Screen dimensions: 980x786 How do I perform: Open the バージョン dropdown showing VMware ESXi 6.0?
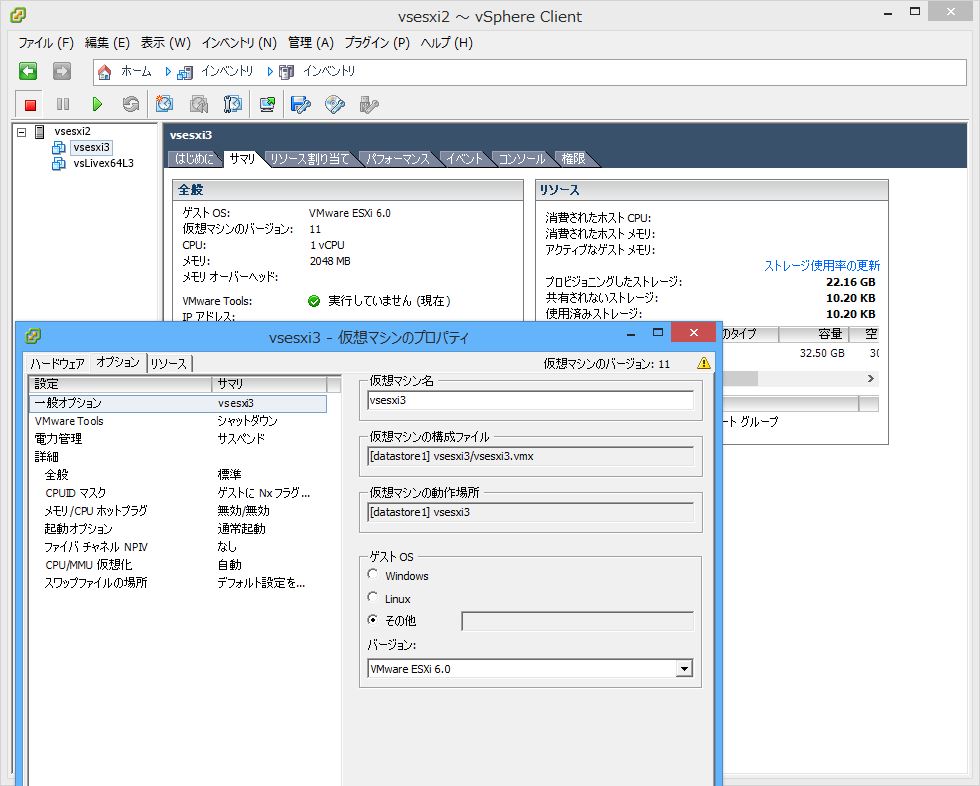(x=684, y=669)
